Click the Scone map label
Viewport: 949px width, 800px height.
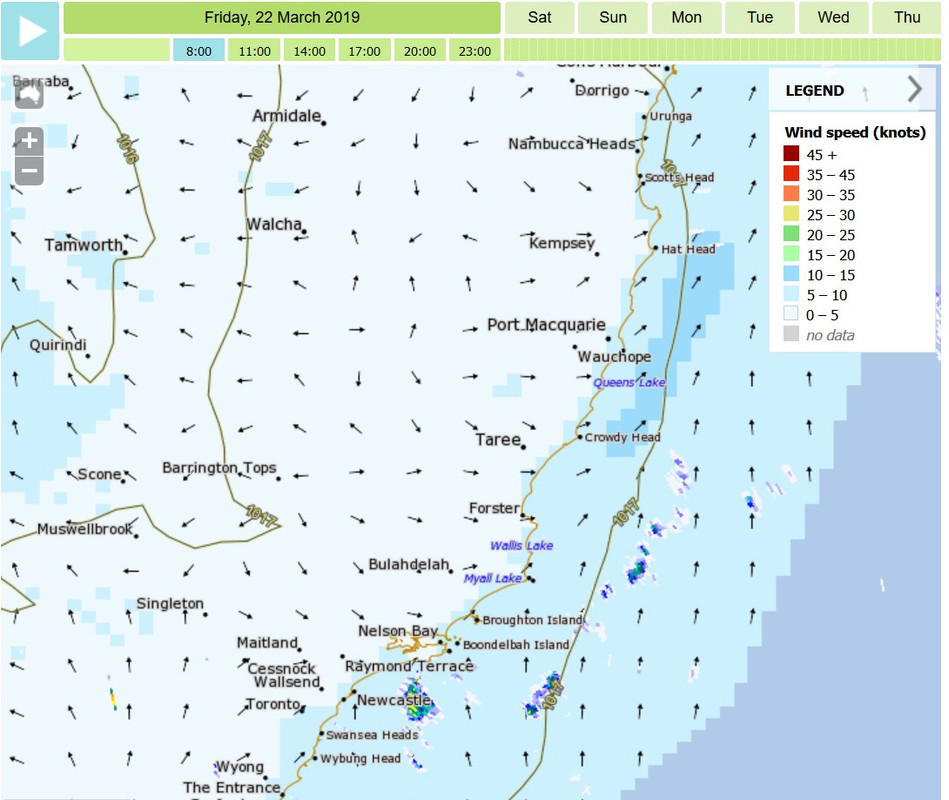[x=99, y=474]
